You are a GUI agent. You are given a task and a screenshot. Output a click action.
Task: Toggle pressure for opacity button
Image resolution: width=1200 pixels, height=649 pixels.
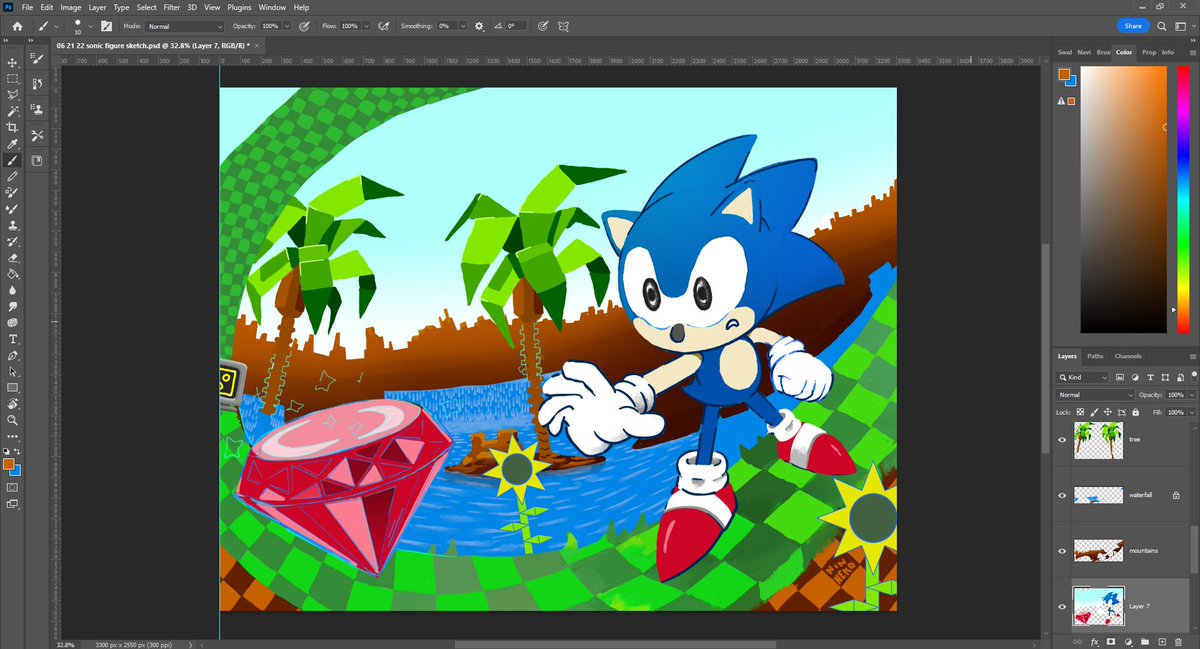(x=303, y=25)
